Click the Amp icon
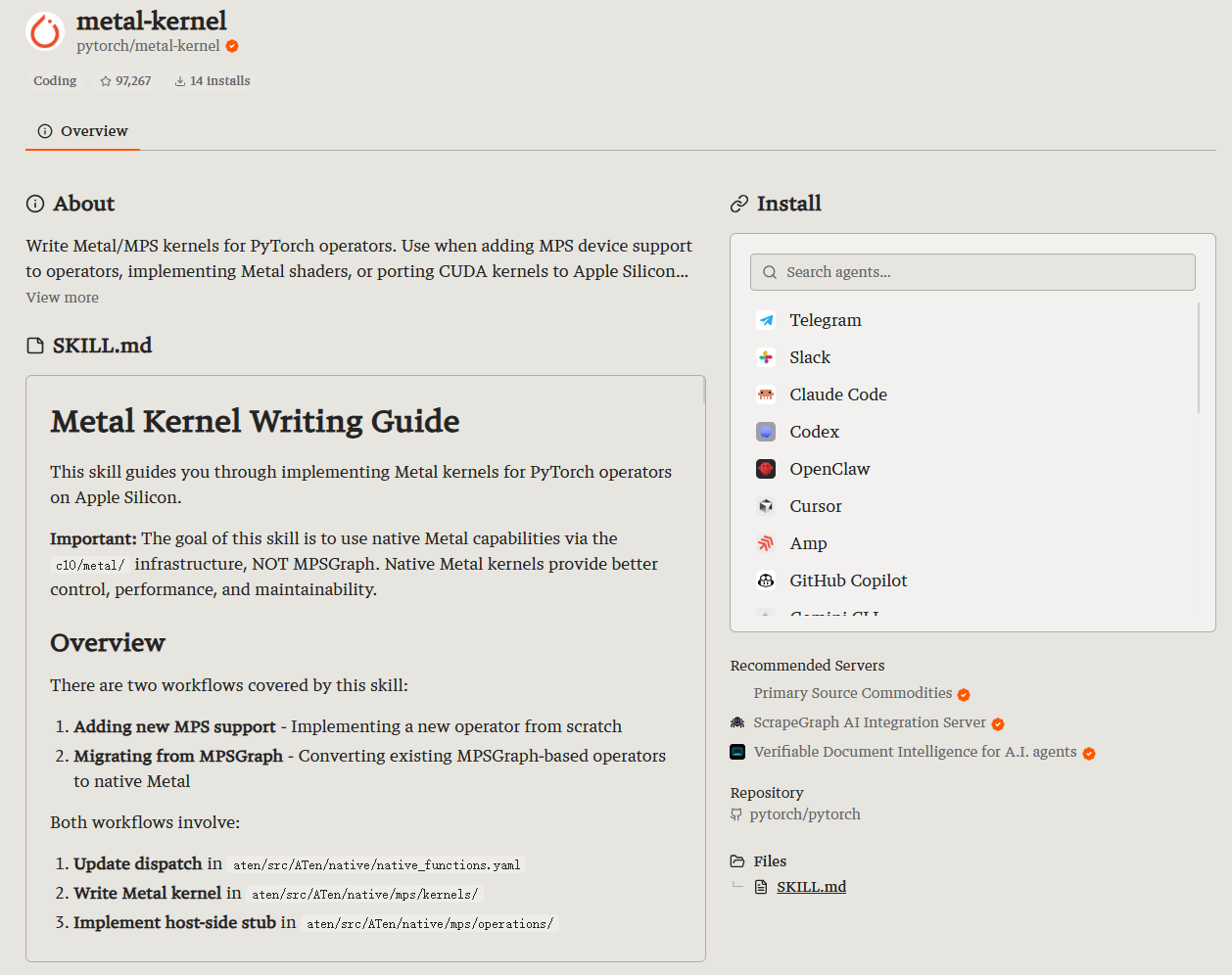Screen dimensions: 1232x975 click(766, 543)
